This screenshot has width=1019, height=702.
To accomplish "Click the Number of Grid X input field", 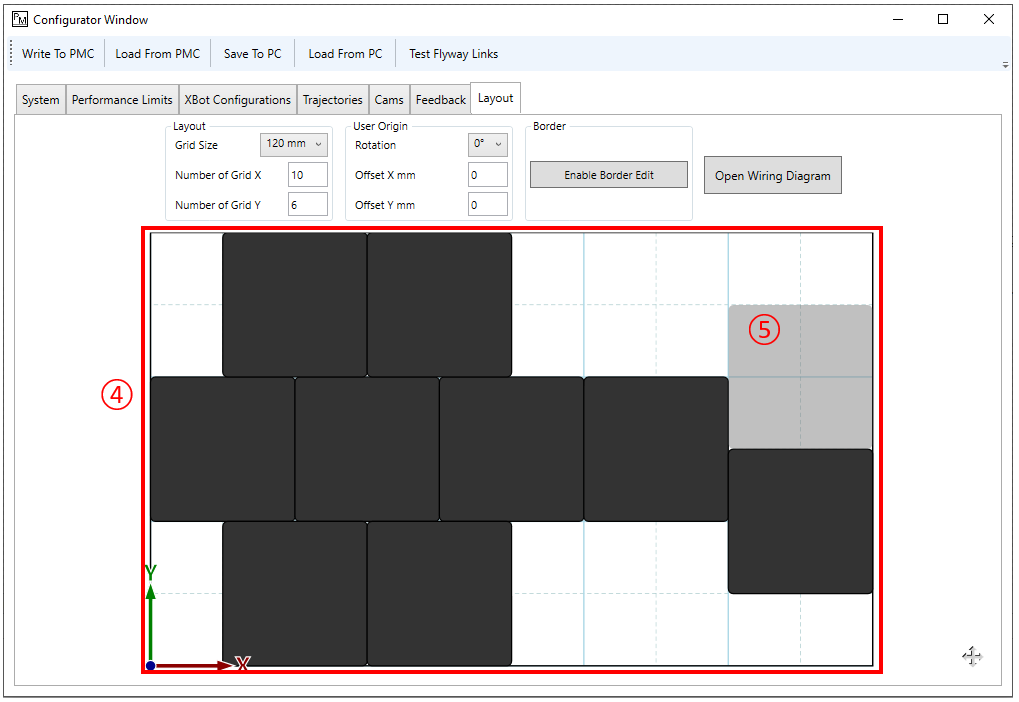I will pyautogui.click(x=307, y=174).
